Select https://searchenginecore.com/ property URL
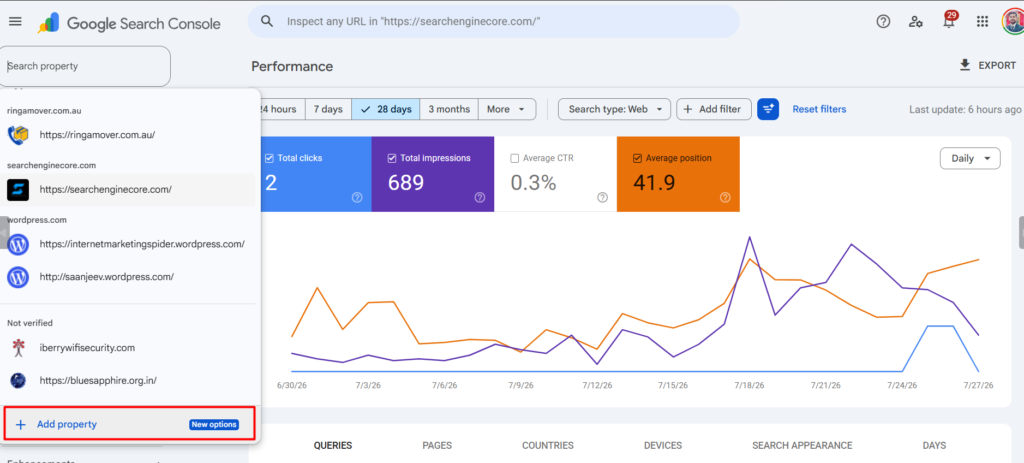1024x463 pixels. (x=105, y=189)
